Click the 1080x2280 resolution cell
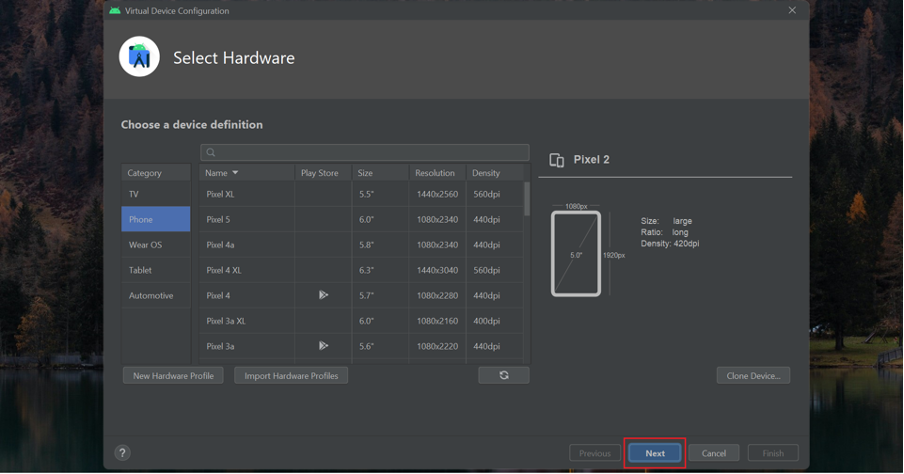Screen dimensions: 904x474 [437, 295]
